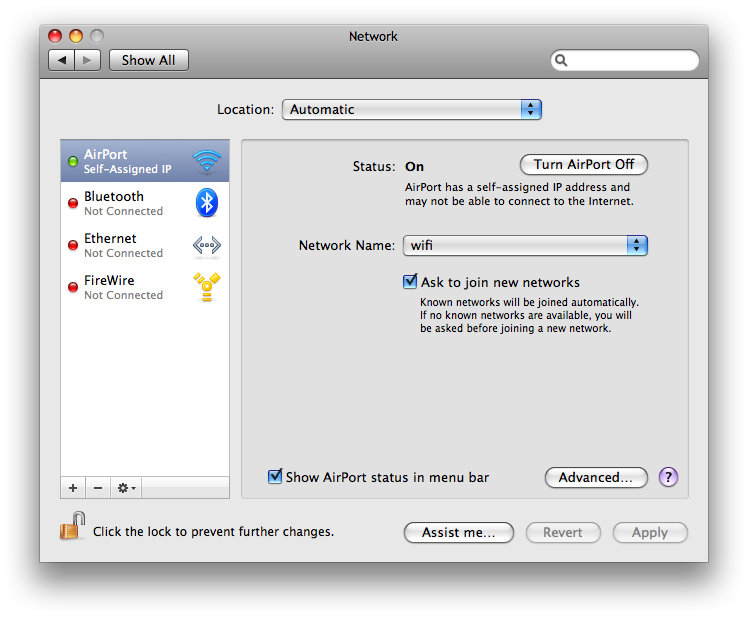Toggle Ask to join new networks checkbox
The height and width of the screenshot is (617, 748).
(x=410, y=282)
